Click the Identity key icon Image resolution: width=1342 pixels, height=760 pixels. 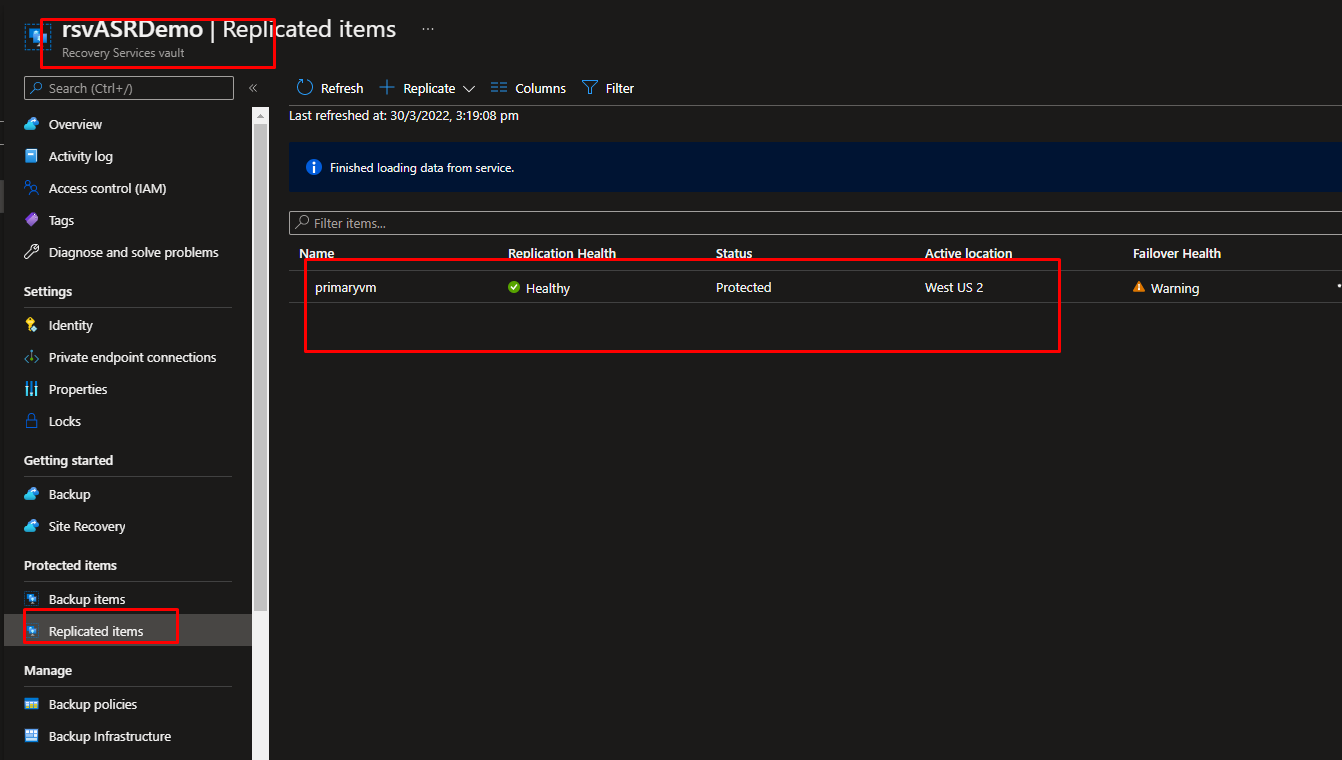coord(32,325)
